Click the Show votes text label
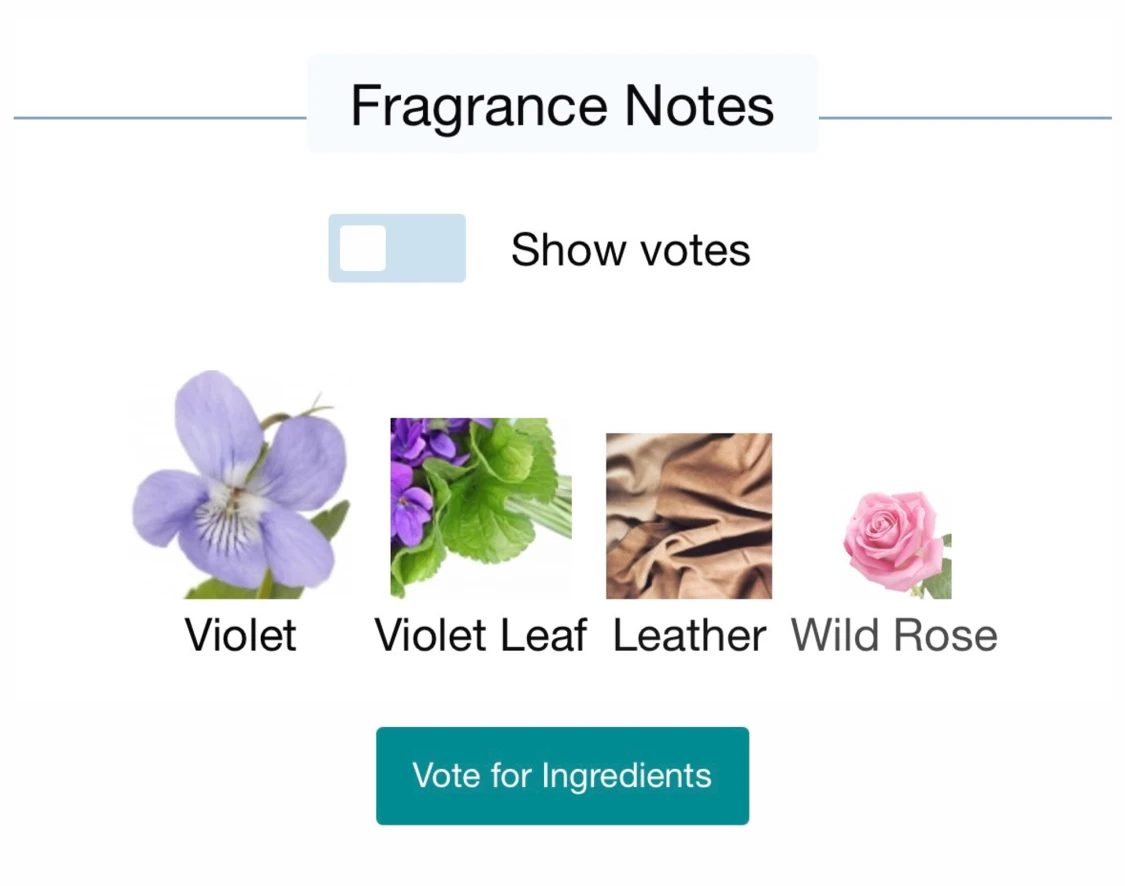The height and width of the screenshot is (886, 1125). tap(630, 249)
